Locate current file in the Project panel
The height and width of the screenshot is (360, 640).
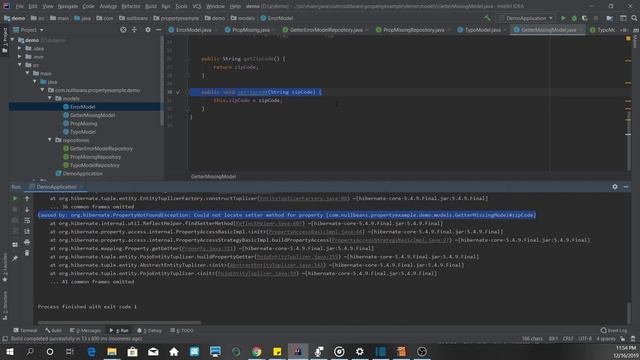tap(123, 30)
